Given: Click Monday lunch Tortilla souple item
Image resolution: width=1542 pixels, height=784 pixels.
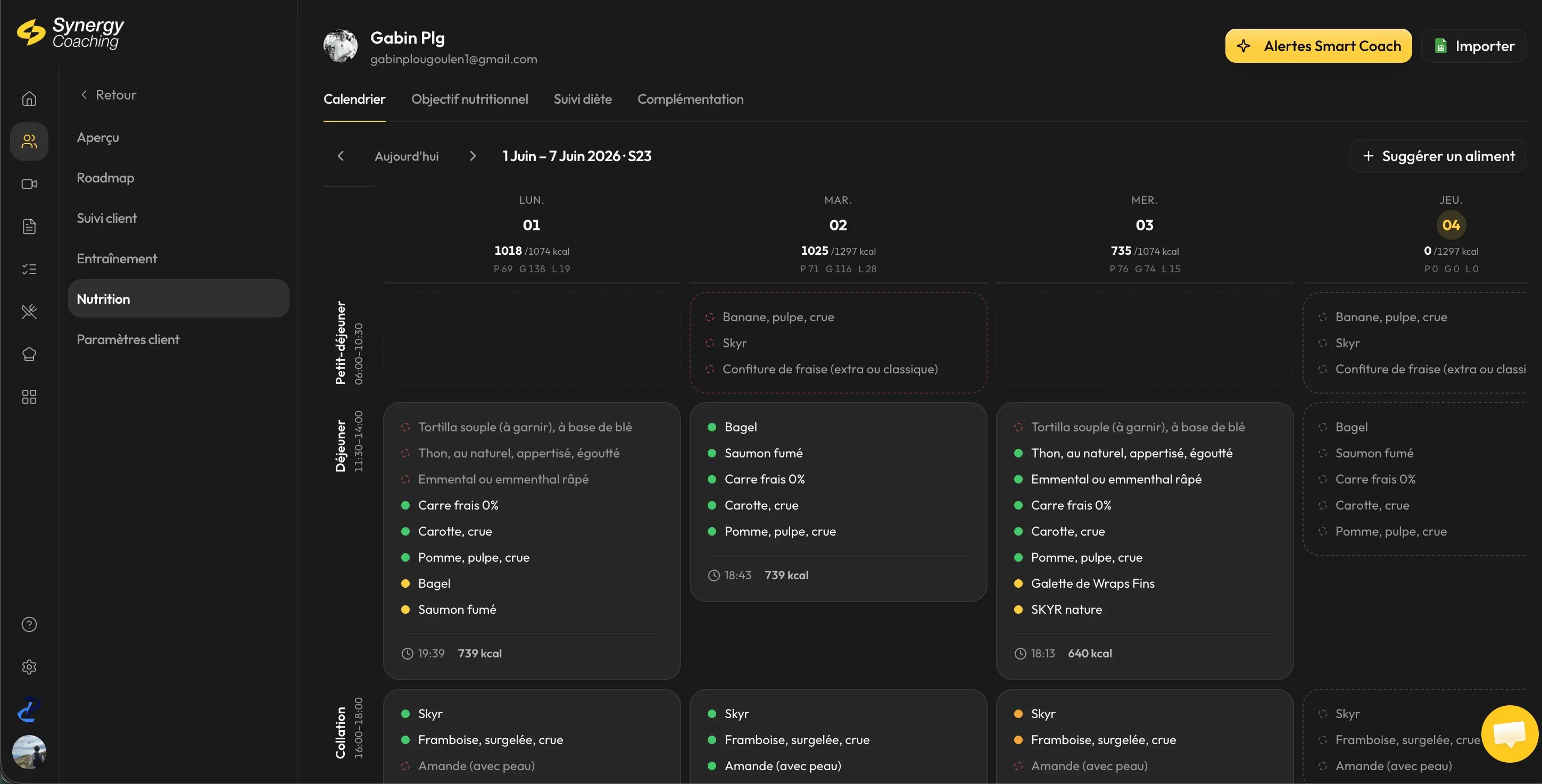Looking at the screenshot, I should tap(525, 427).
